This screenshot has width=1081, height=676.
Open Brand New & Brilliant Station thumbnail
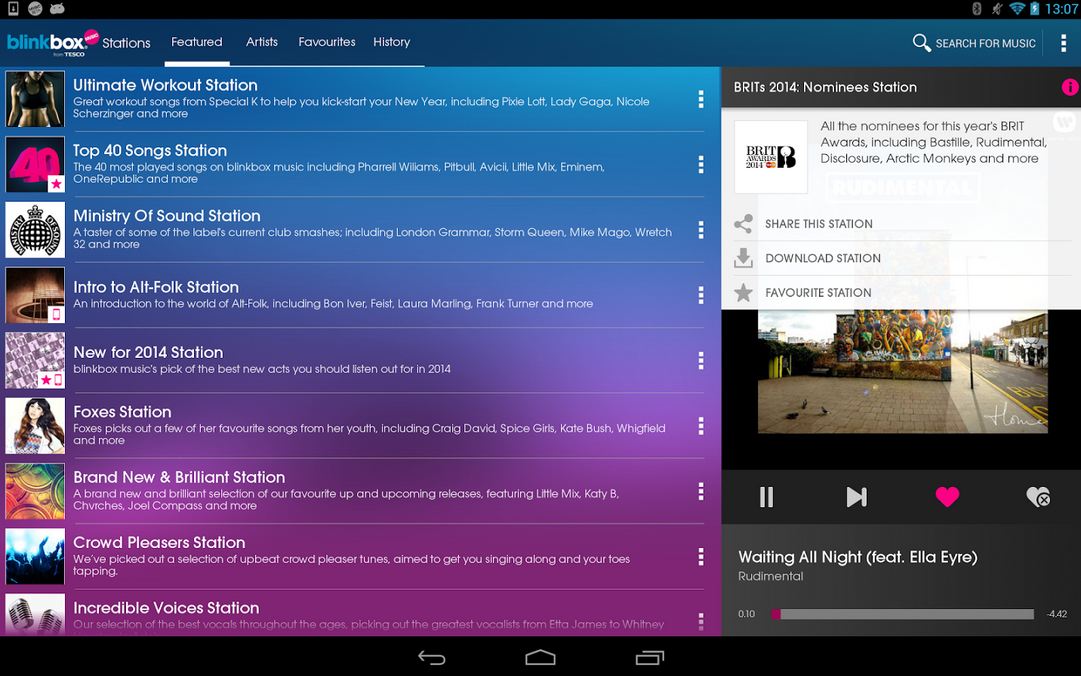click(x=35, y=491)
